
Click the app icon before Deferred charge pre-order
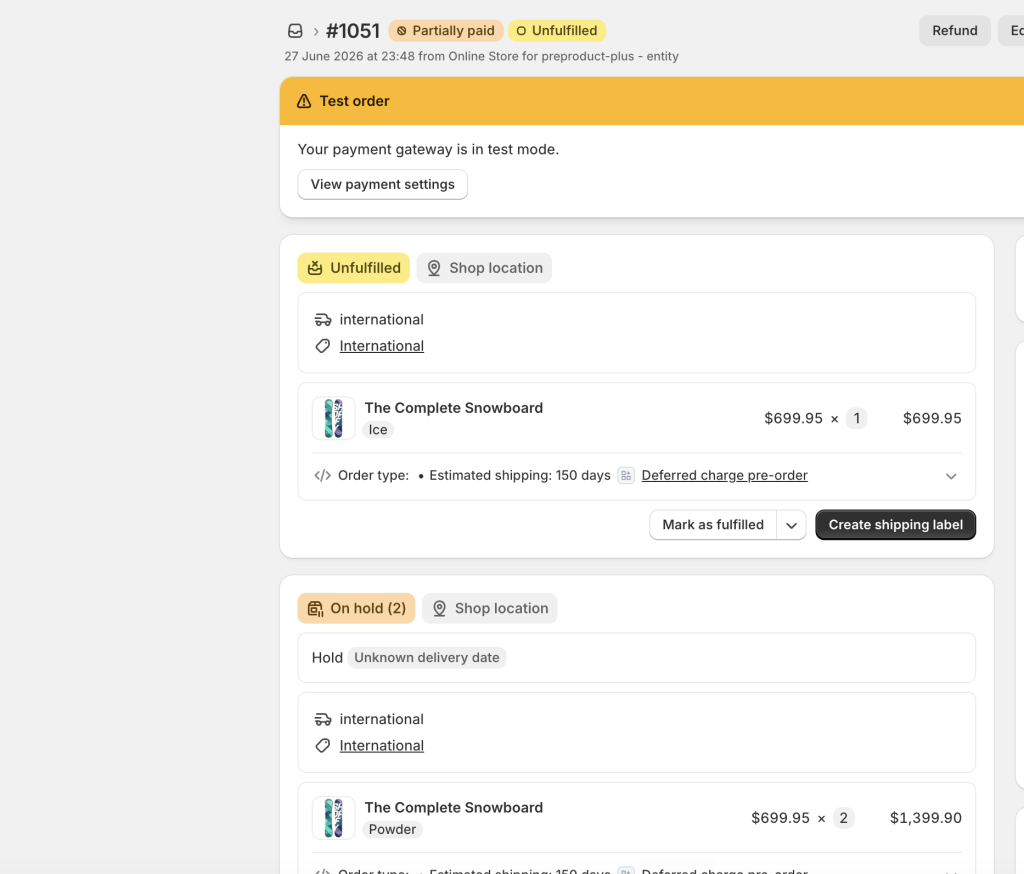[626, 476]
